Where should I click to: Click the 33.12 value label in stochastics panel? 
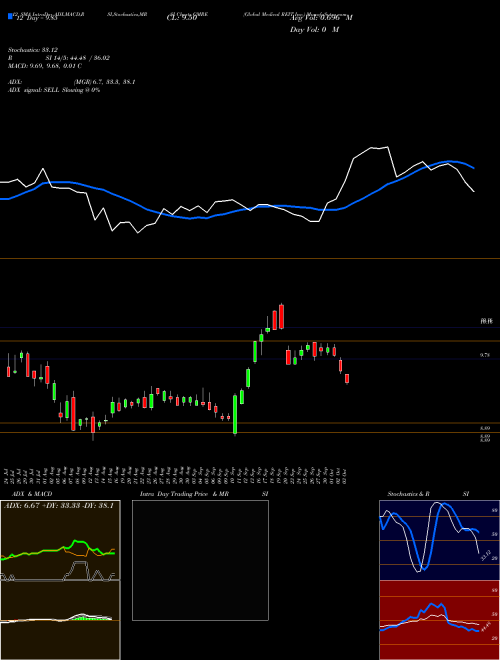point(485,555)
